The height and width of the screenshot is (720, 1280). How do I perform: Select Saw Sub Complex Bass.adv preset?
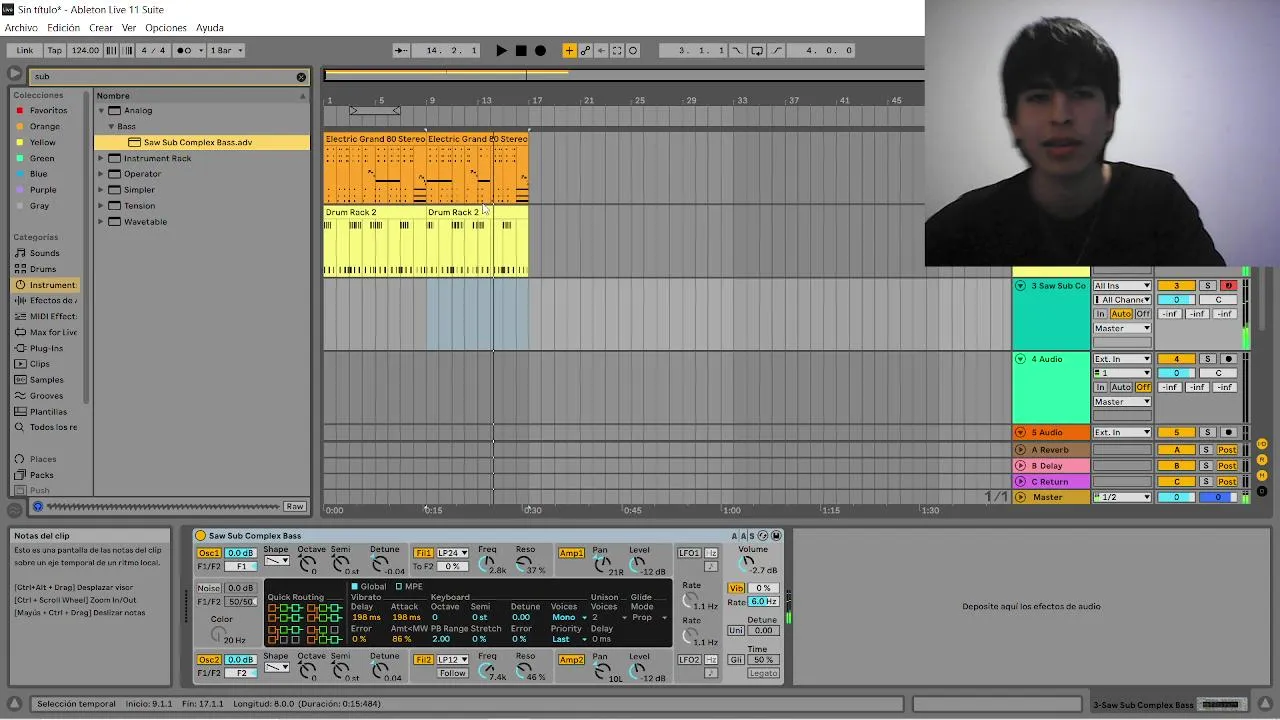coord(202,142)
